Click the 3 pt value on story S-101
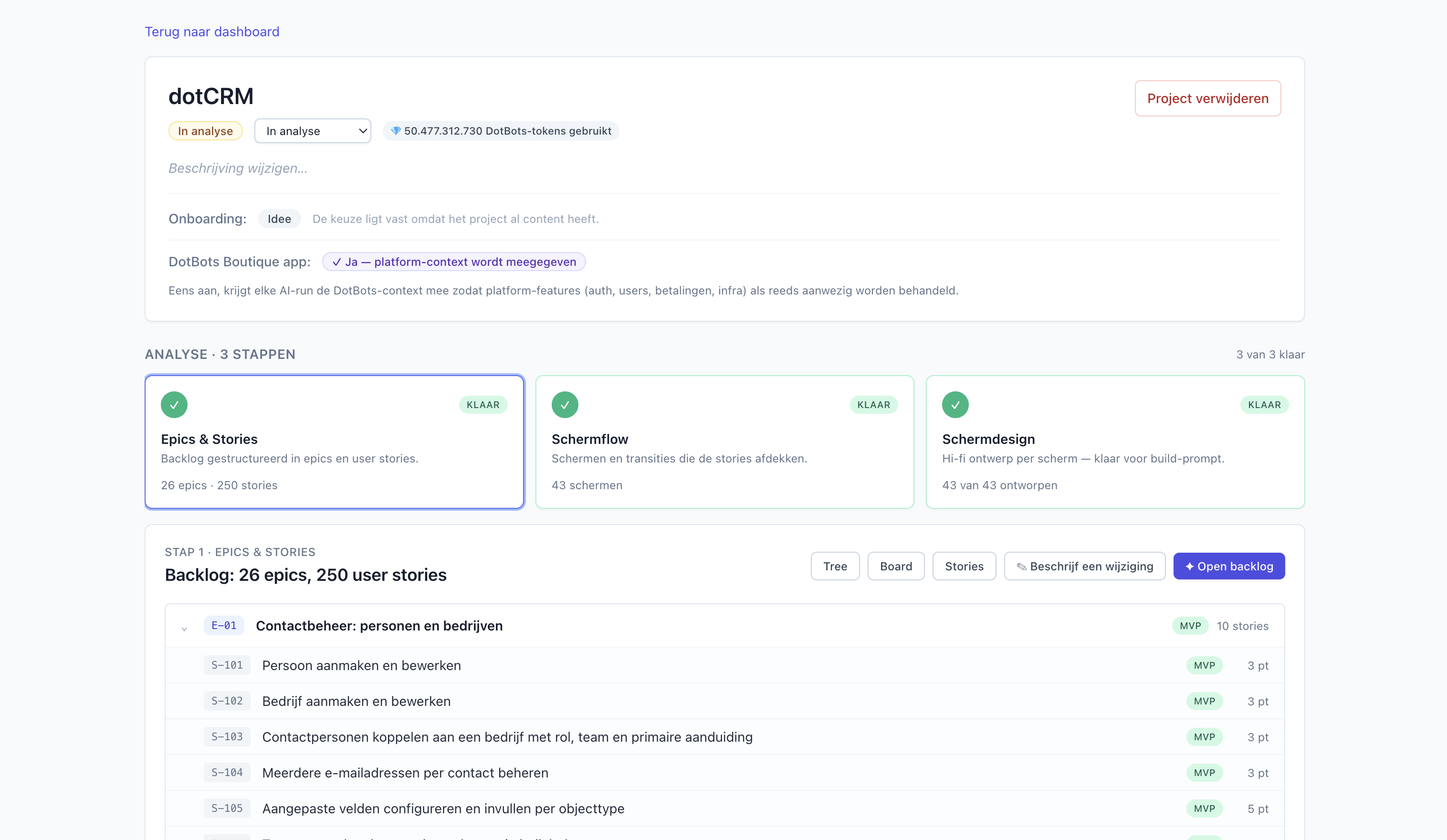 tap(1258, 665)
